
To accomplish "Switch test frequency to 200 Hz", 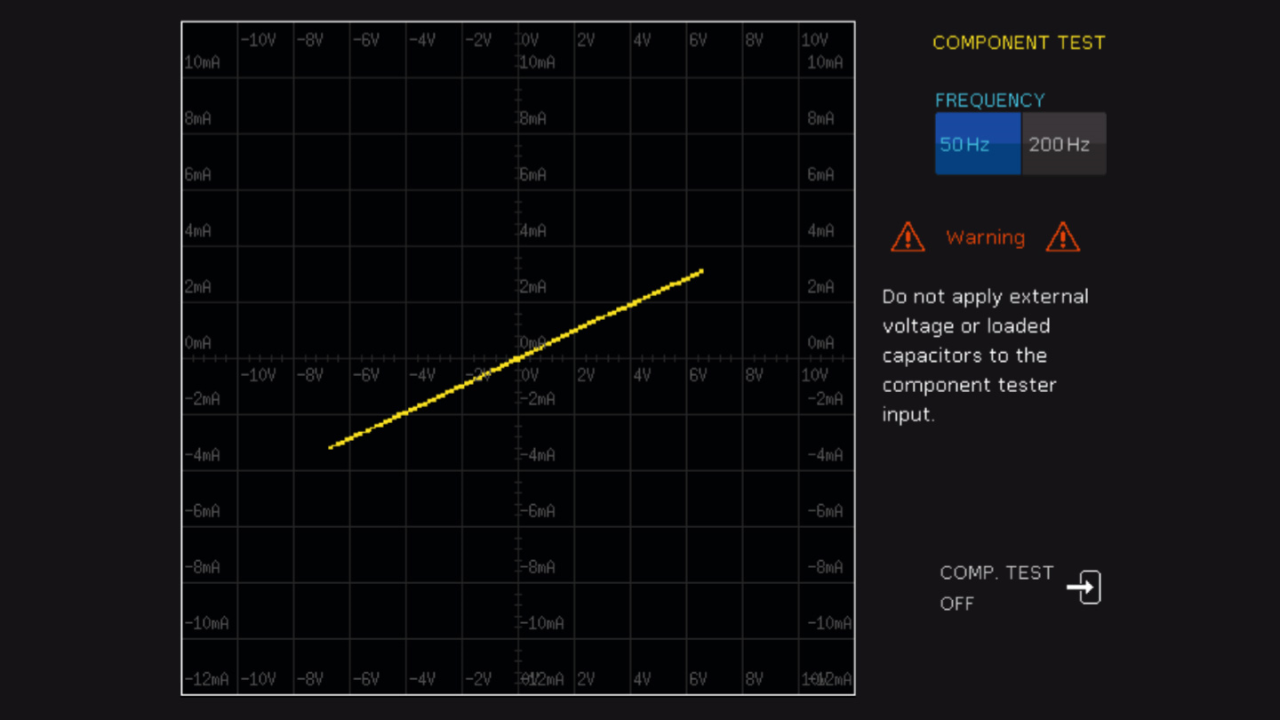I will pyautogui.click(x=1063, y=144).
